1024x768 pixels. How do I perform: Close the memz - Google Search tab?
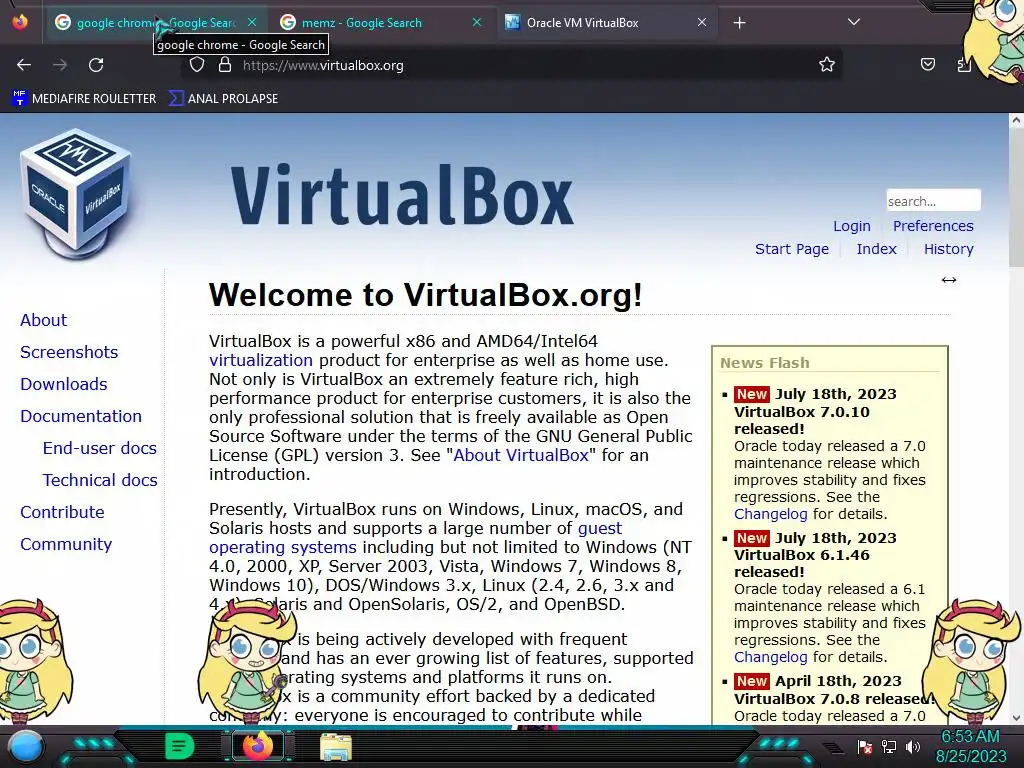coord(477,22)
